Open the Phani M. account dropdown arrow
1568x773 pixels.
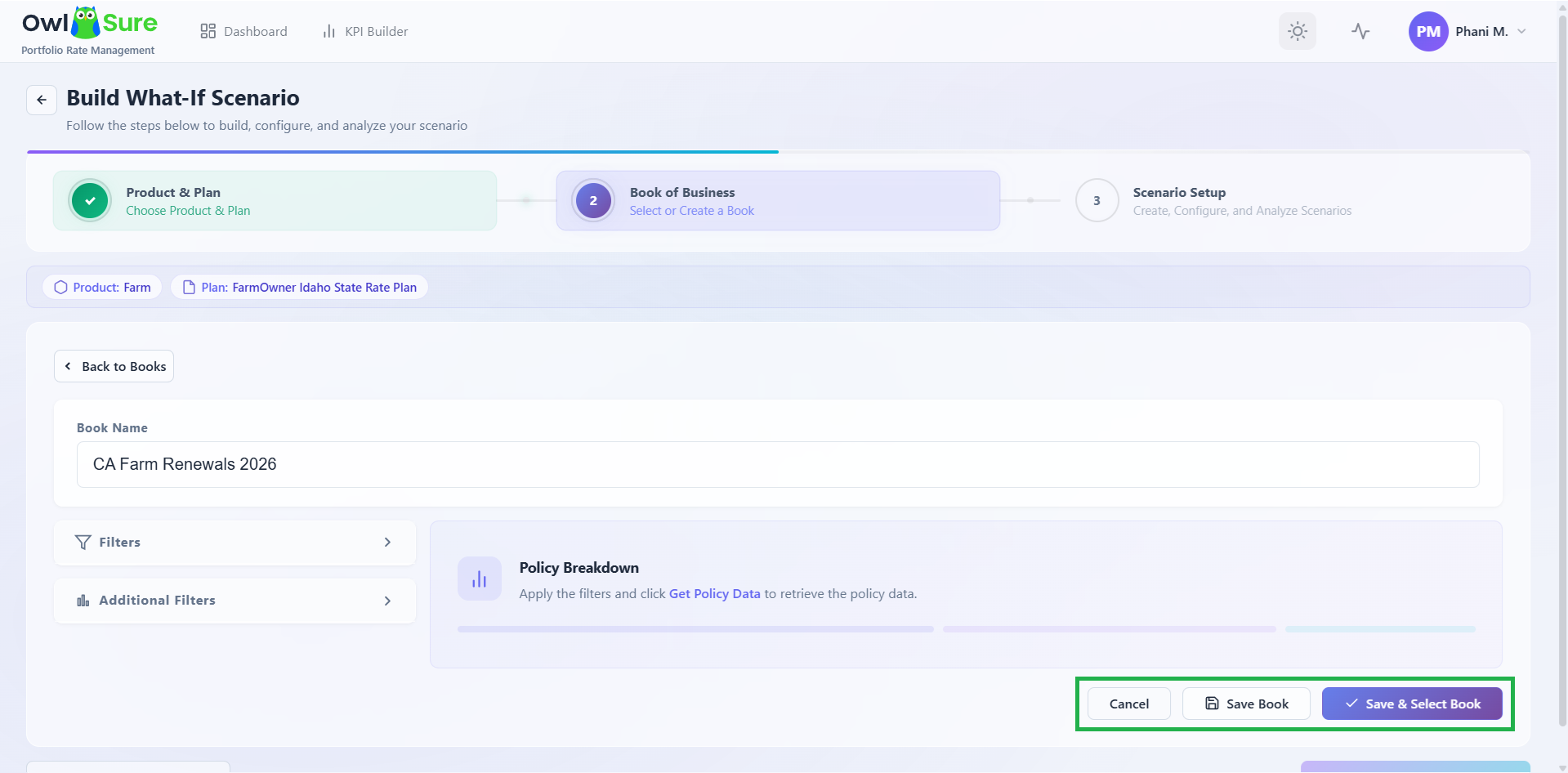[1521, 31]
